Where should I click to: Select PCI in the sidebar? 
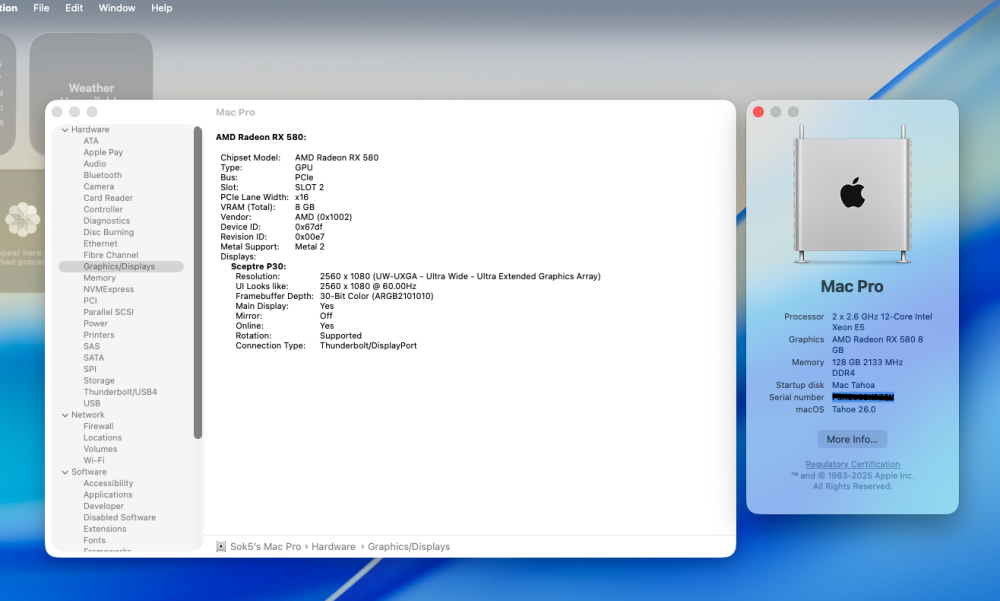(90, 300)
